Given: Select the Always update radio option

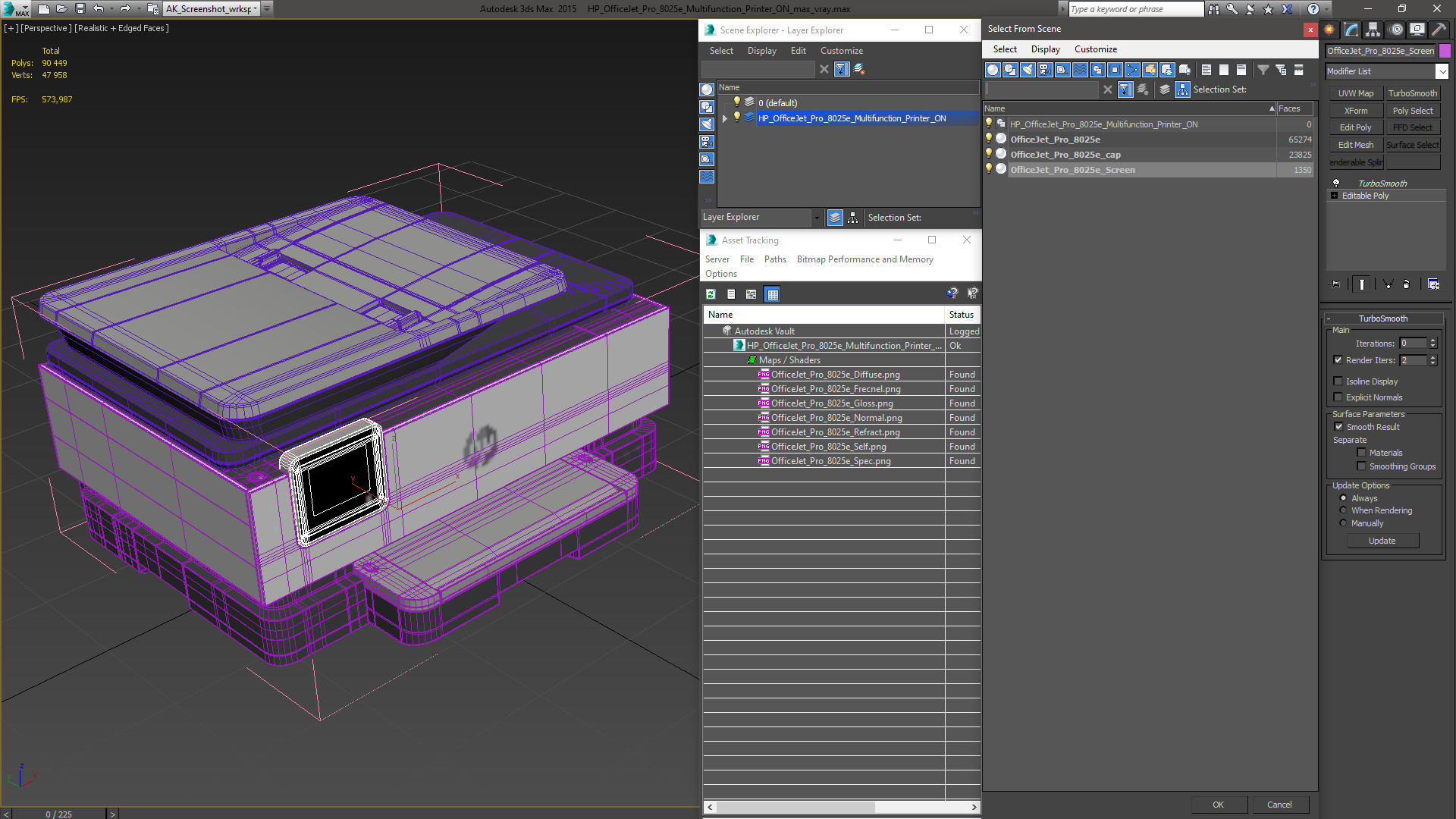Looking at the screenshot, I should click(1344, 498).
